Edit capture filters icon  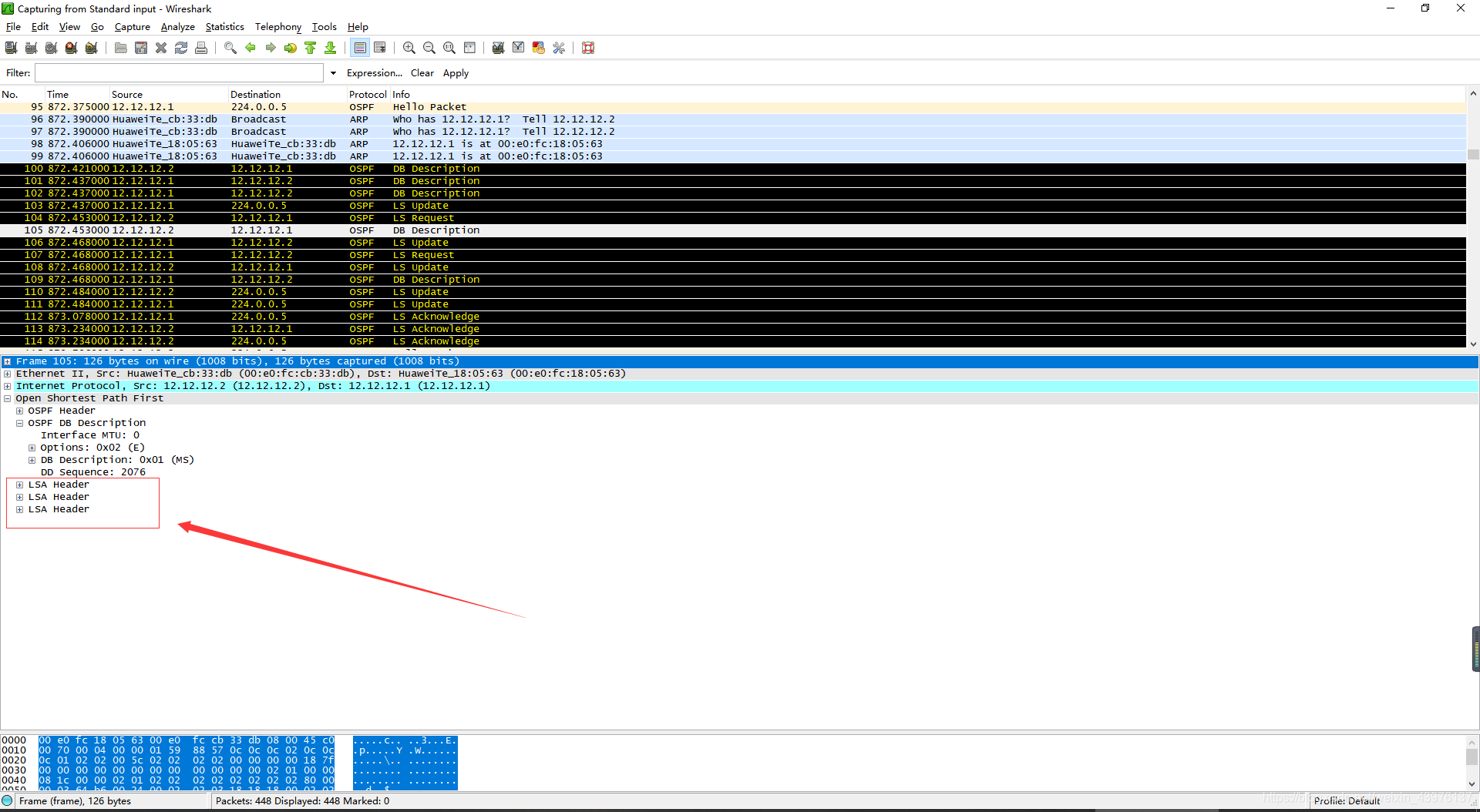[499, 48]
